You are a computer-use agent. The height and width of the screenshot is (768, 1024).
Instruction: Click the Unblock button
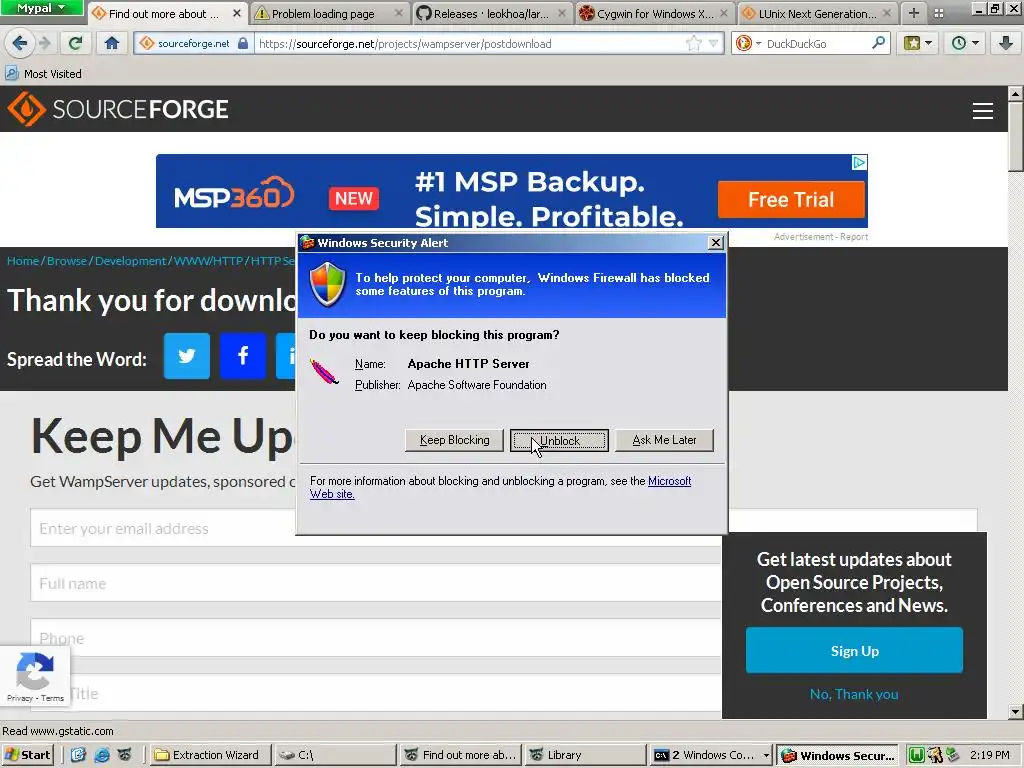(x=558, y=440)
